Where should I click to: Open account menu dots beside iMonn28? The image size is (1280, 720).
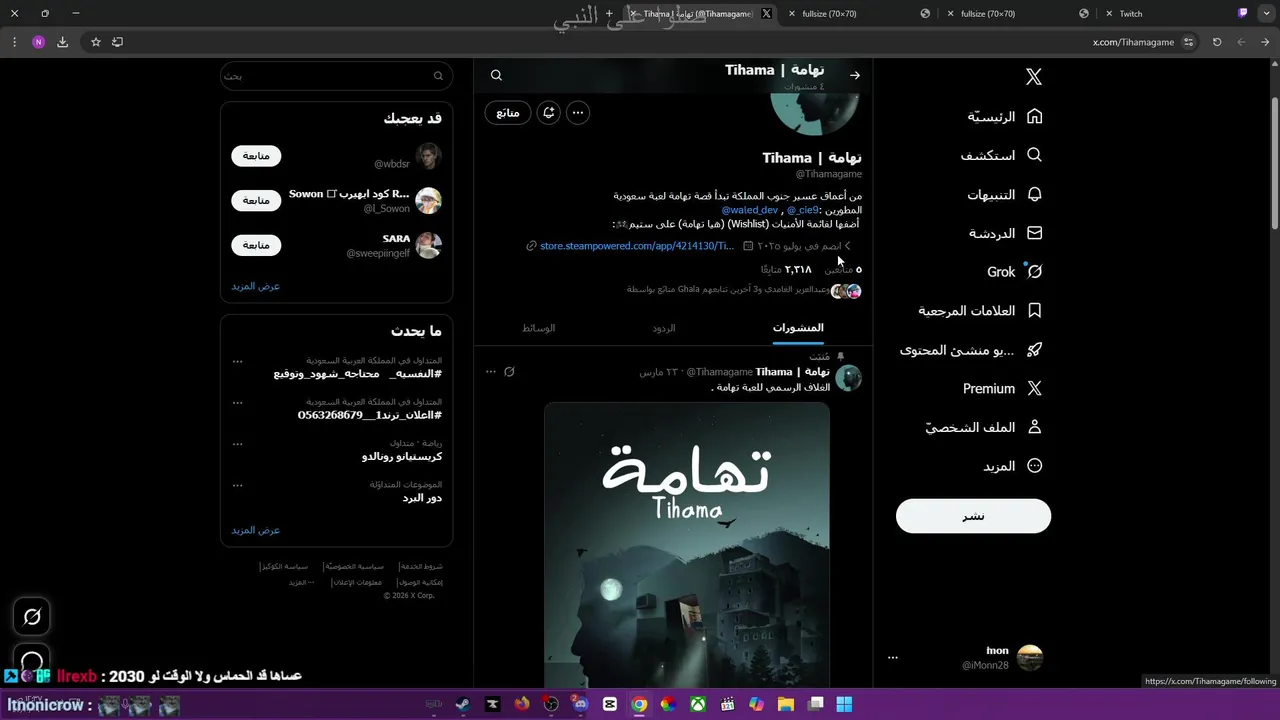pyautogui.click(x=893, y=658)
